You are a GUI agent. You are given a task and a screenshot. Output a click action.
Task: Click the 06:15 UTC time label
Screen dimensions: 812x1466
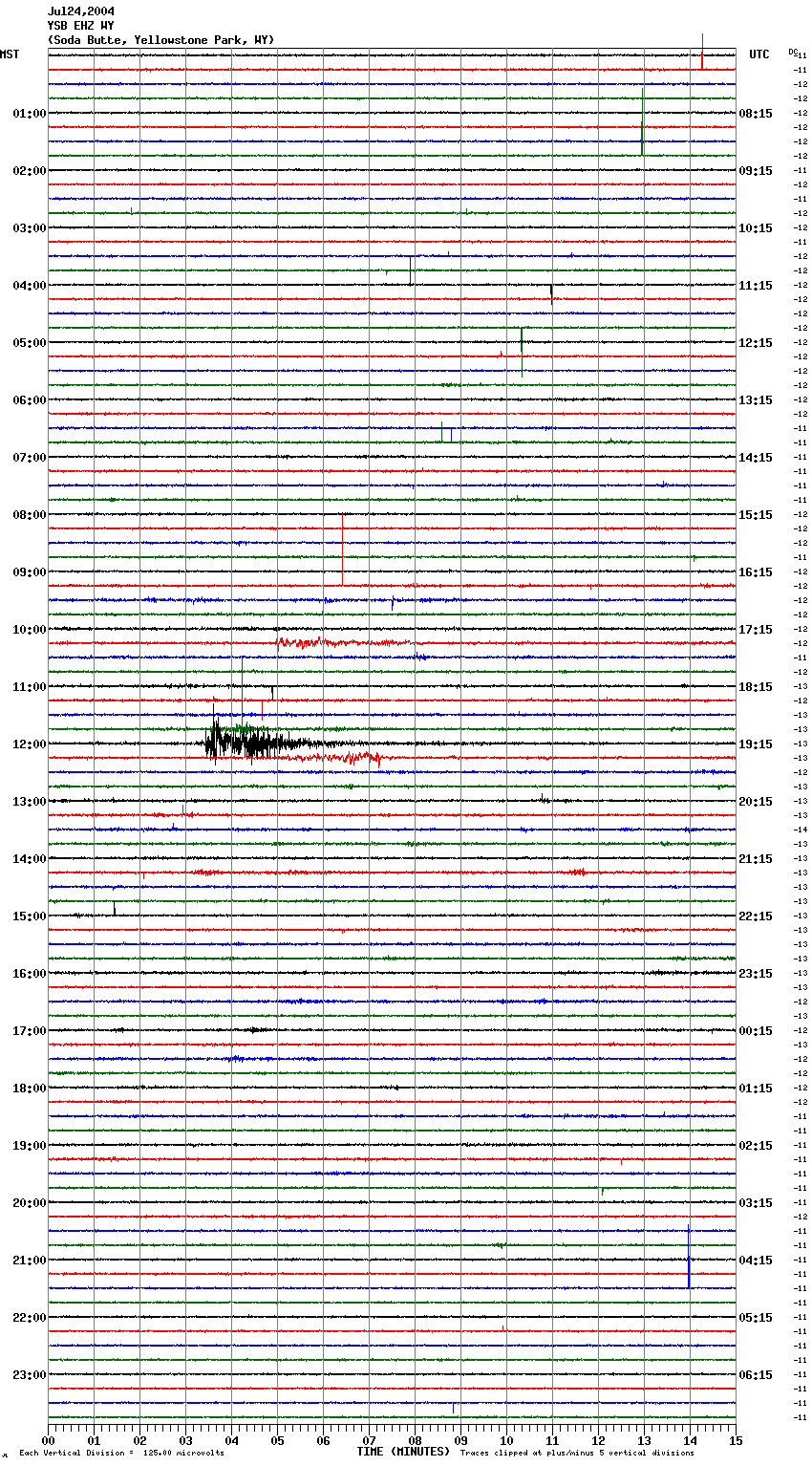click(x=756, y=1375)
